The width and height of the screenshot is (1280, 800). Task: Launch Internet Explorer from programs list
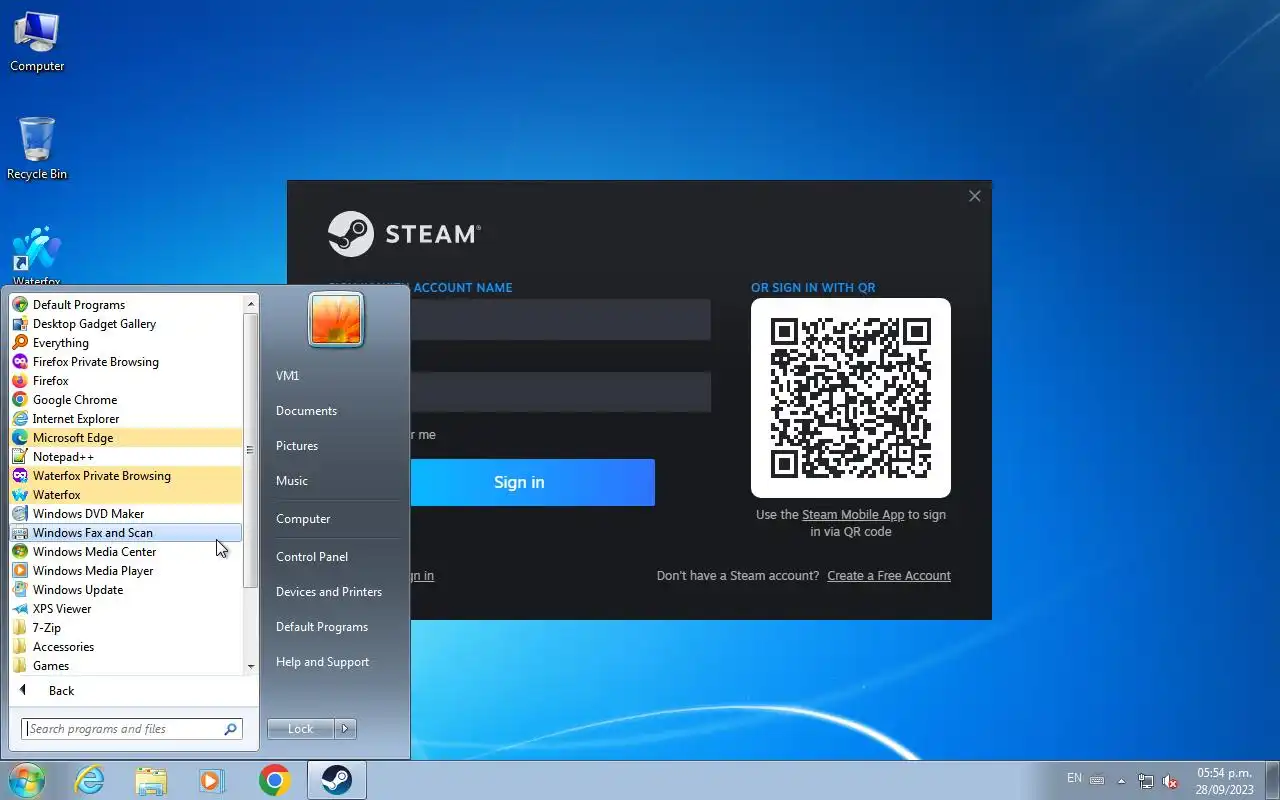(126, 419)
